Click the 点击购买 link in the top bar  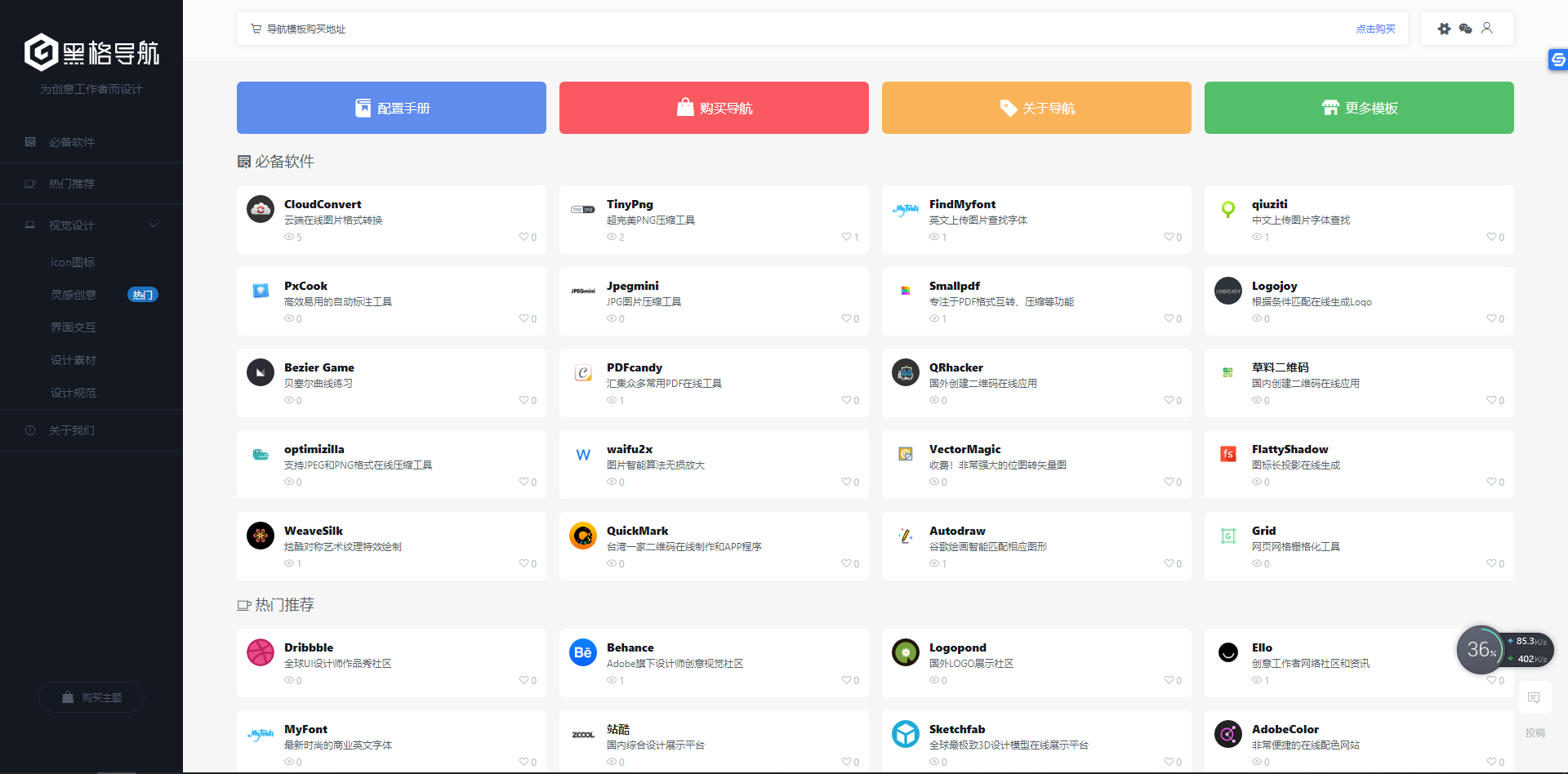pos(1375,29)
